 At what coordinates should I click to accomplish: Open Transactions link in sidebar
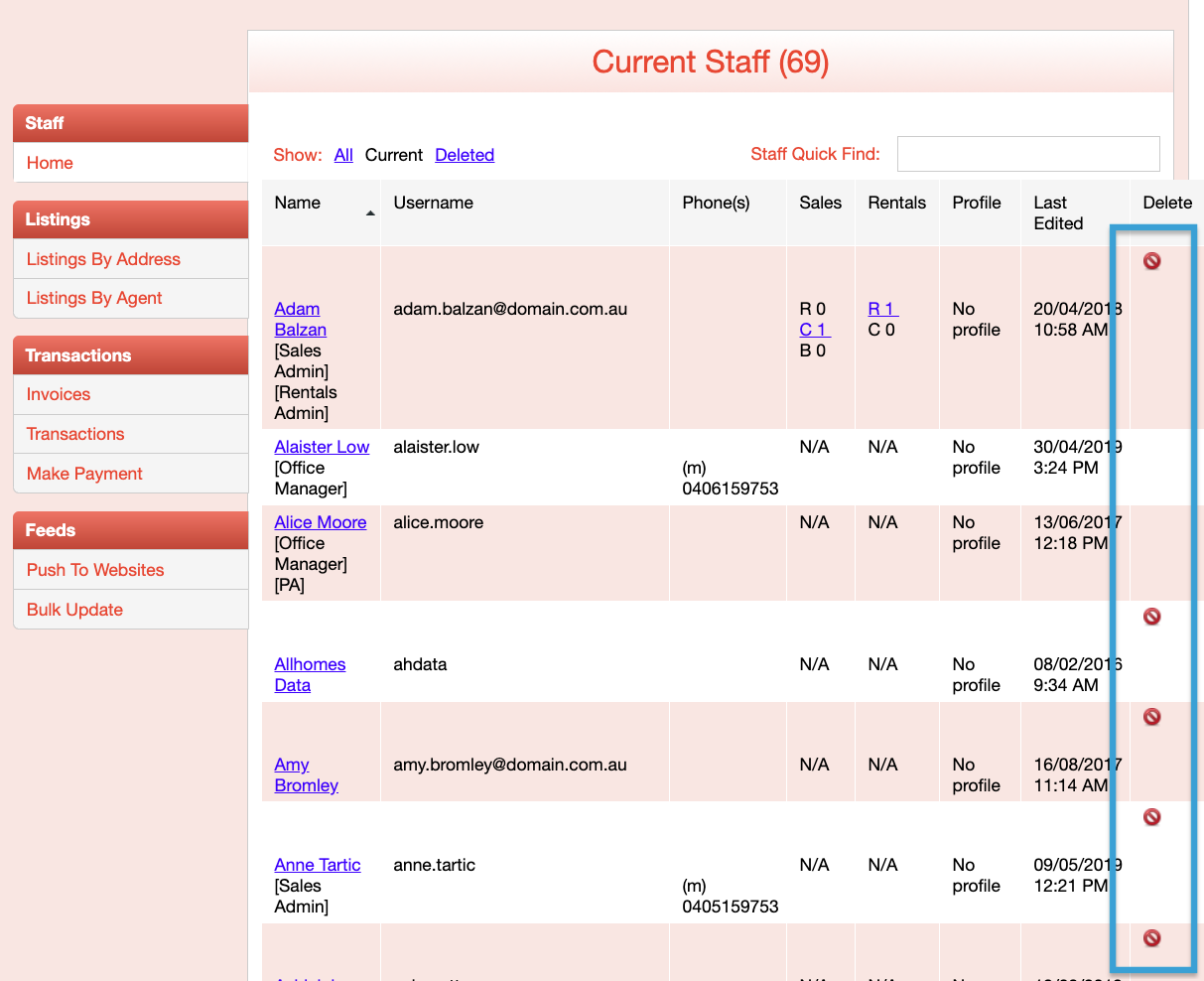75,434
